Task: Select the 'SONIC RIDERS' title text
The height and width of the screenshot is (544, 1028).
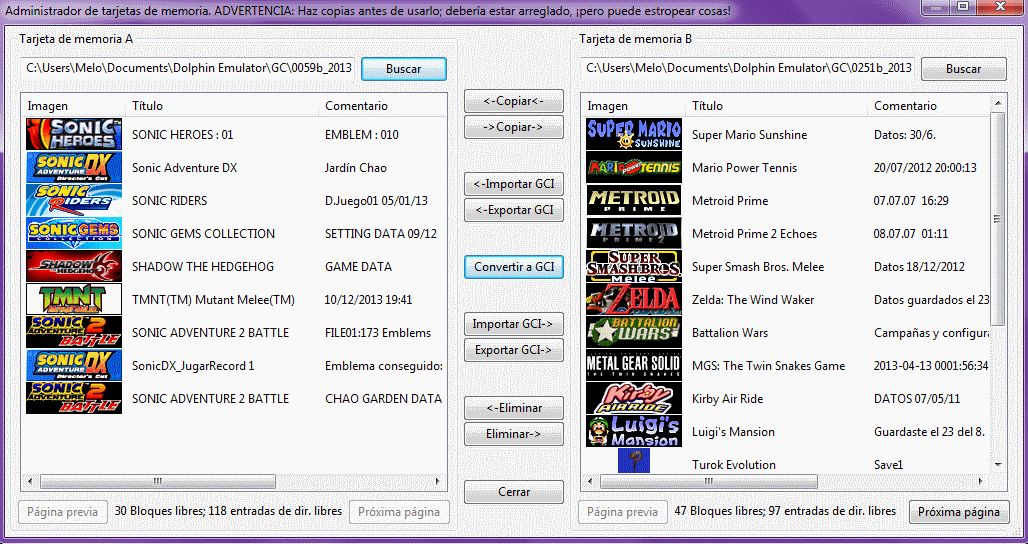Action: point(169,201)
